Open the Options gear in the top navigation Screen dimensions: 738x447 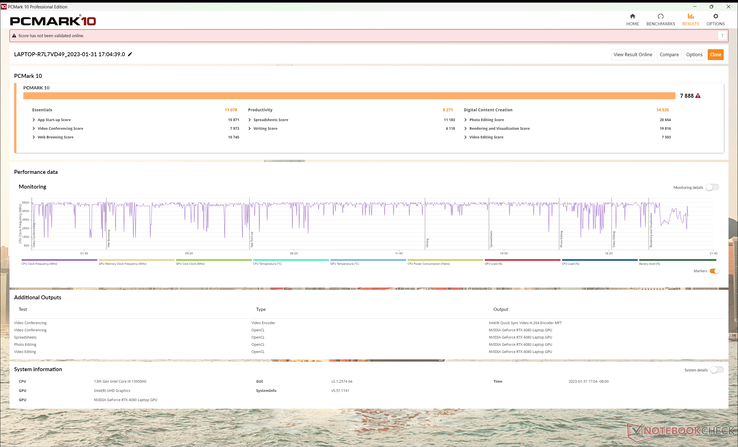[715, 16]
